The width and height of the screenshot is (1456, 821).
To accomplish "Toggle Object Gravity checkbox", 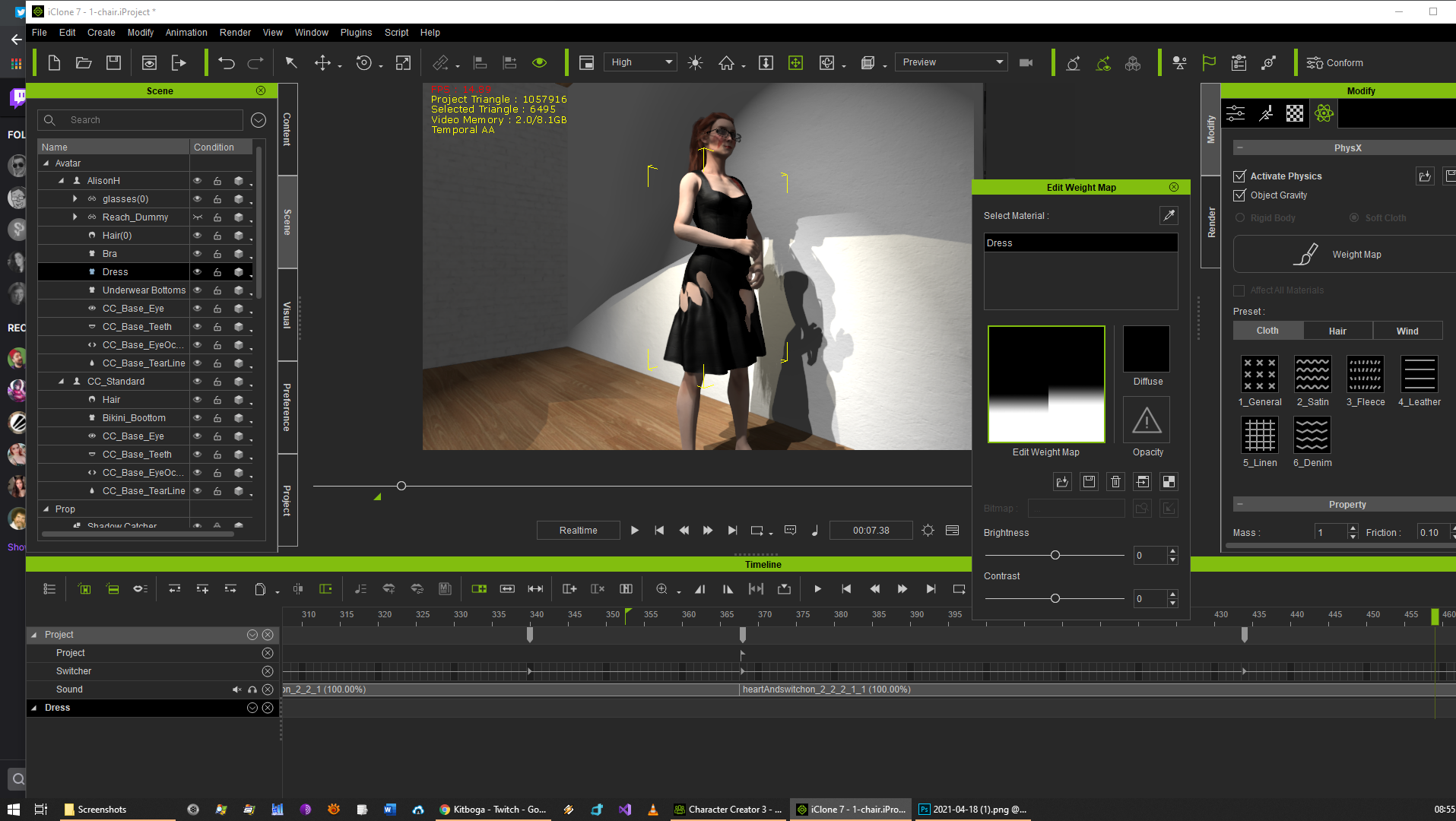I will click(1239, 195).
